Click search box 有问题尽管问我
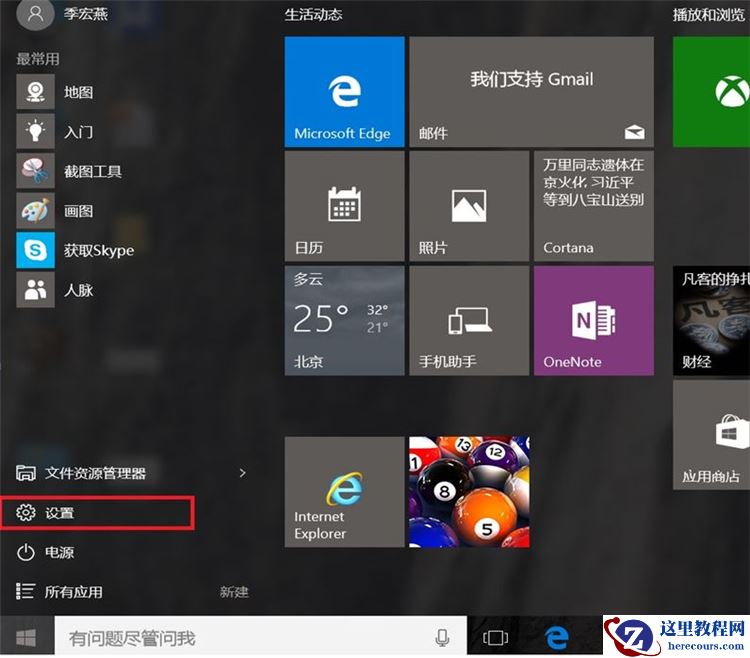 261,637
